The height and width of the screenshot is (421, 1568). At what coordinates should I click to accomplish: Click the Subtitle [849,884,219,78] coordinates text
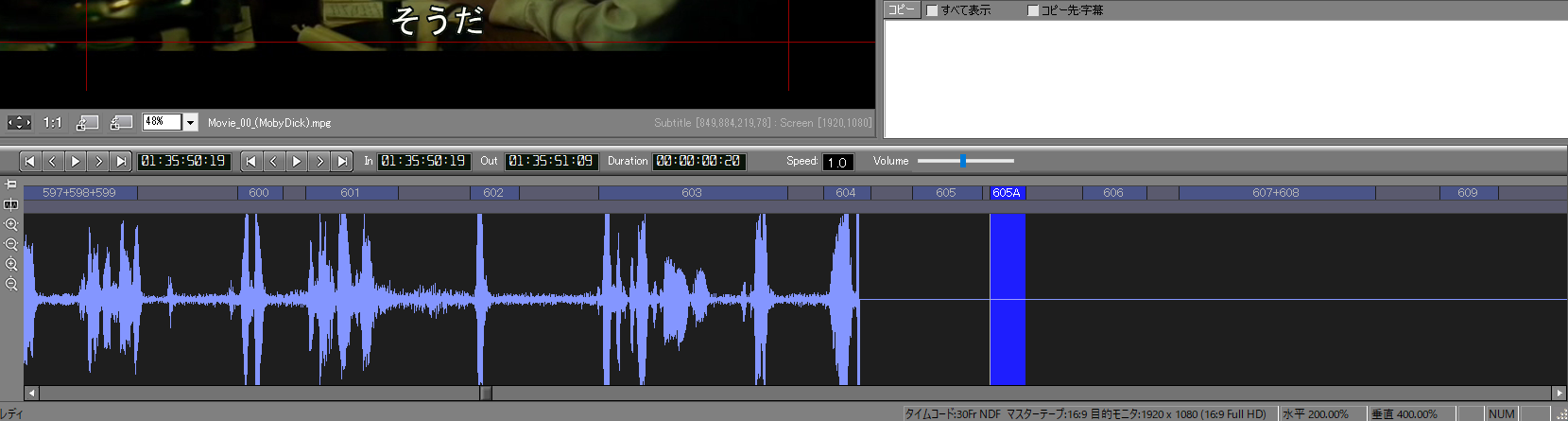point(713,123)
